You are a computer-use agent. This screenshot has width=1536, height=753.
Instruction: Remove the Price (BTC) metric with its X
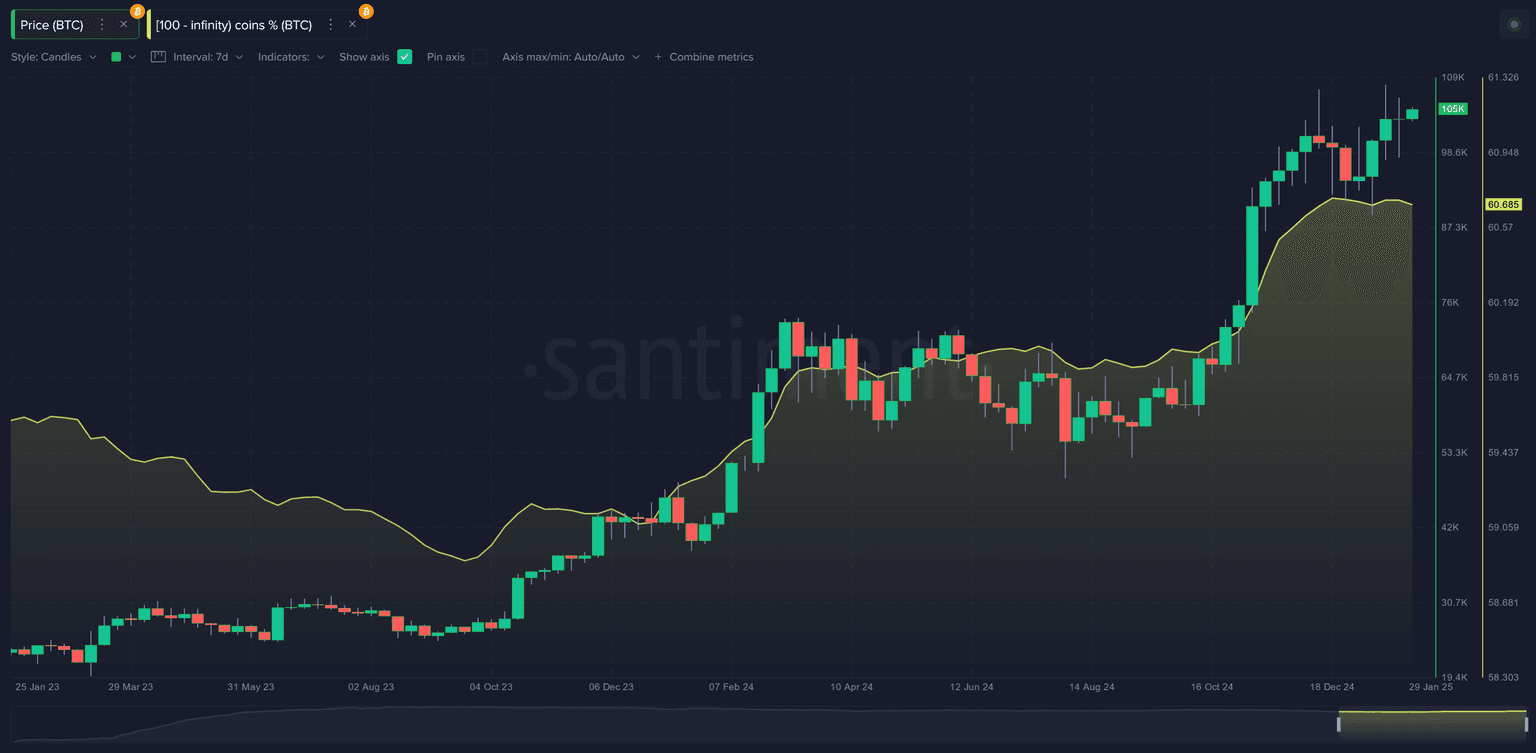point(123,24)
